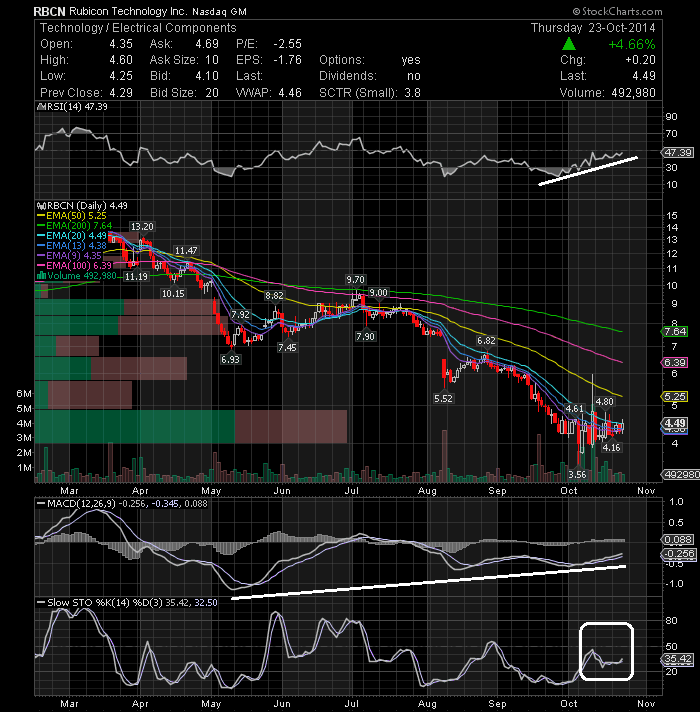Click the Ask Size value 10

coord(212,60)
